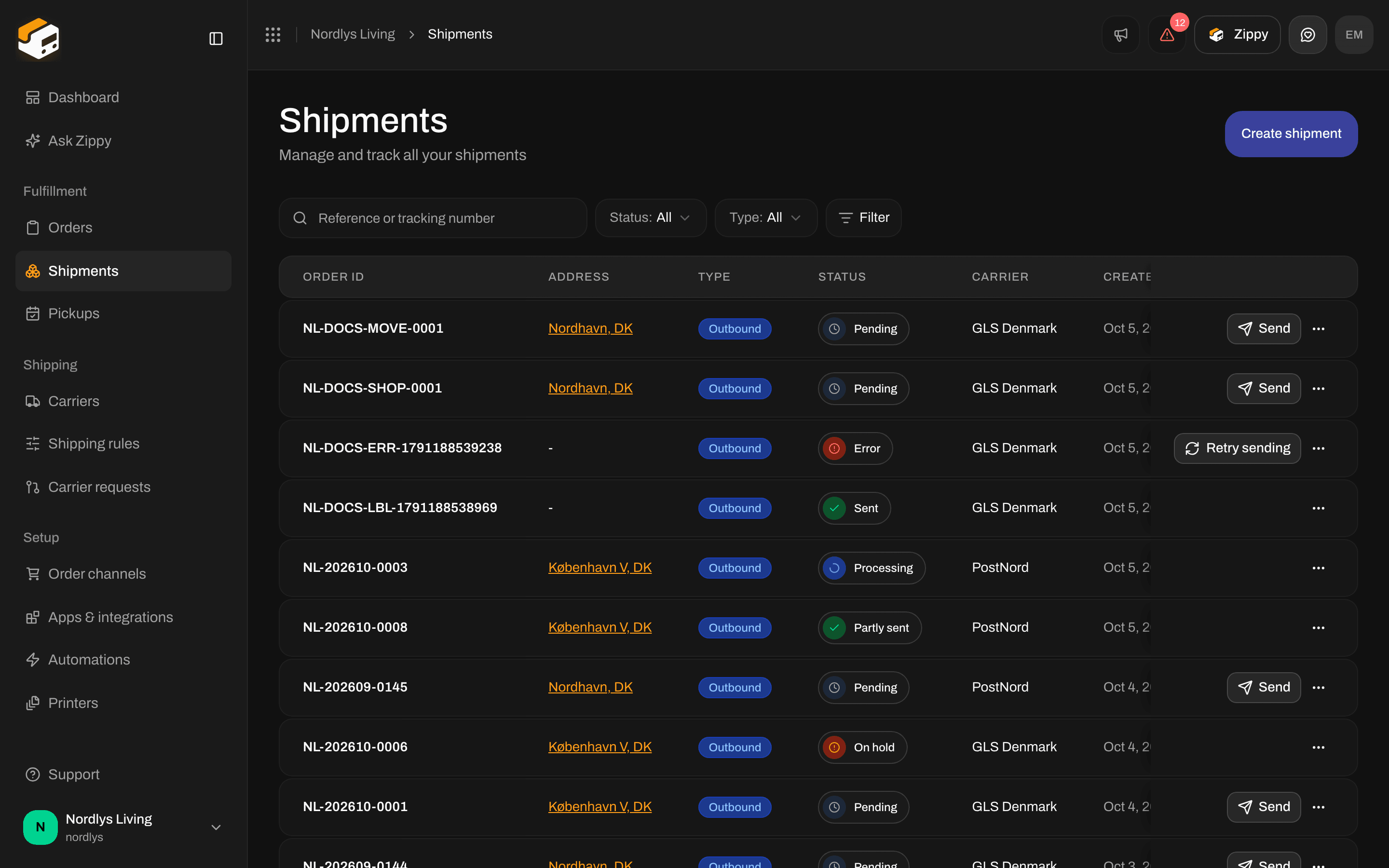Viewport: 1389px width, 868px height.
Task: Click the EM user avatar
Action: click(1354, 34)
